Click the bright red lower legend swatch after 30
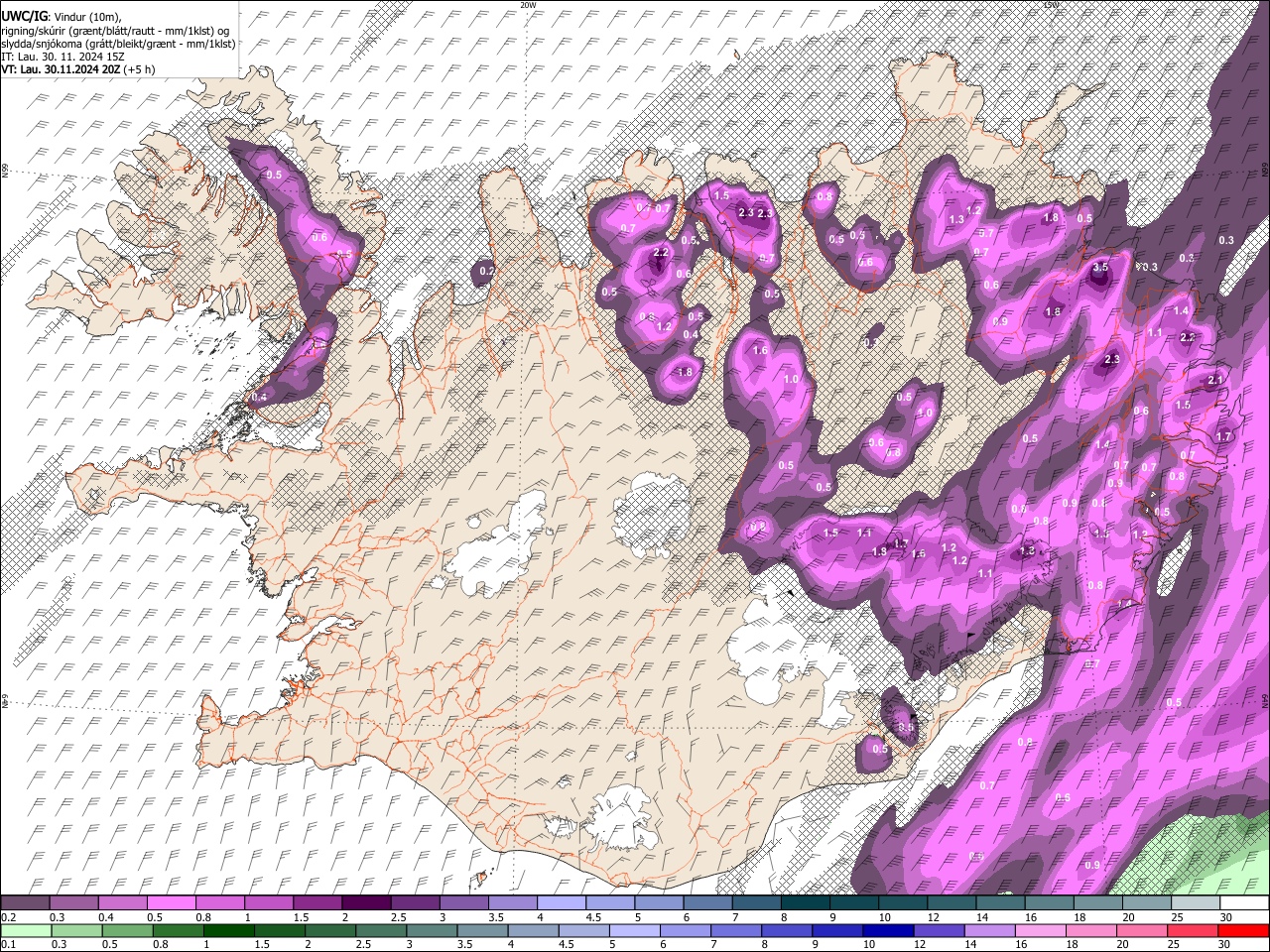Screen dimensions: 1270x952 [1244, 930]
